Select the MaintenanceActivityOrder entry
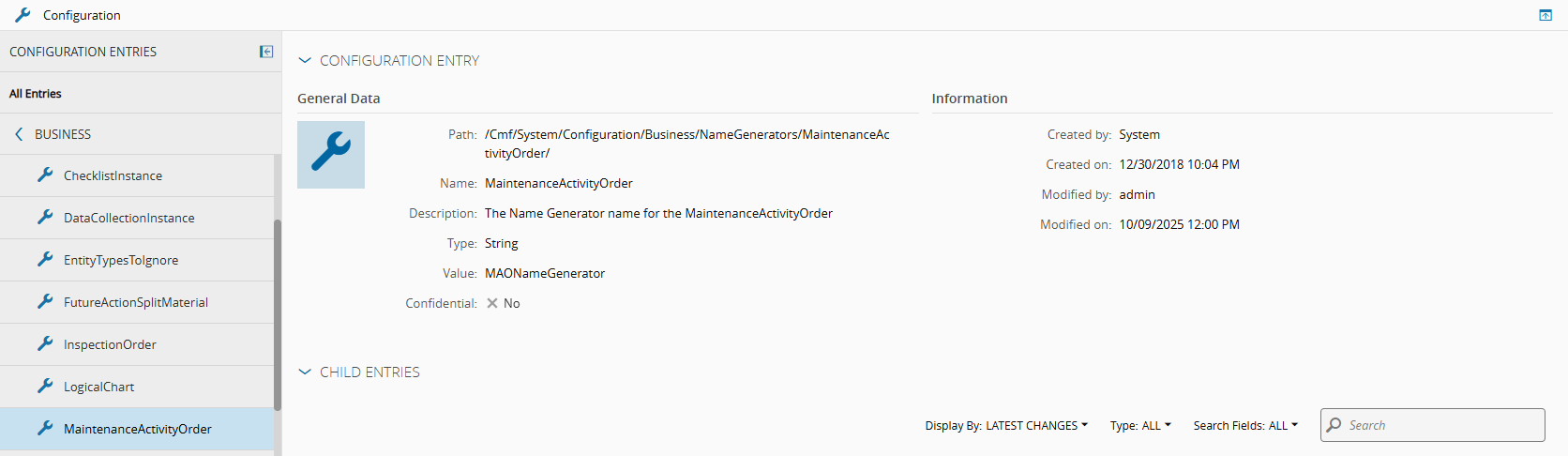This screenshot has width=1568, height=456. [x=137, y=429]
